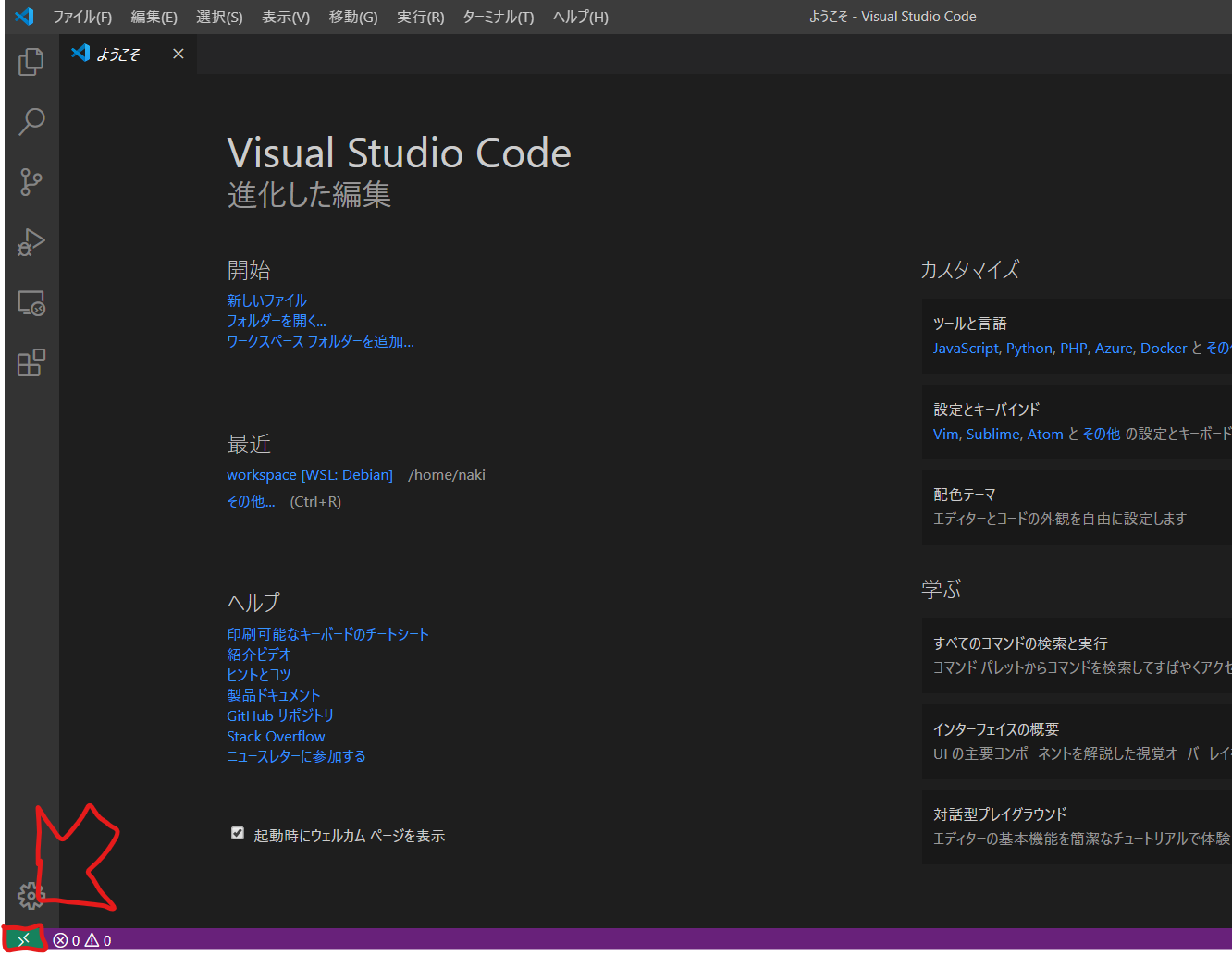Open the ファイル(F) menu
The height and width of the screenshot is (955, 1232).
[x=82, y=17]
